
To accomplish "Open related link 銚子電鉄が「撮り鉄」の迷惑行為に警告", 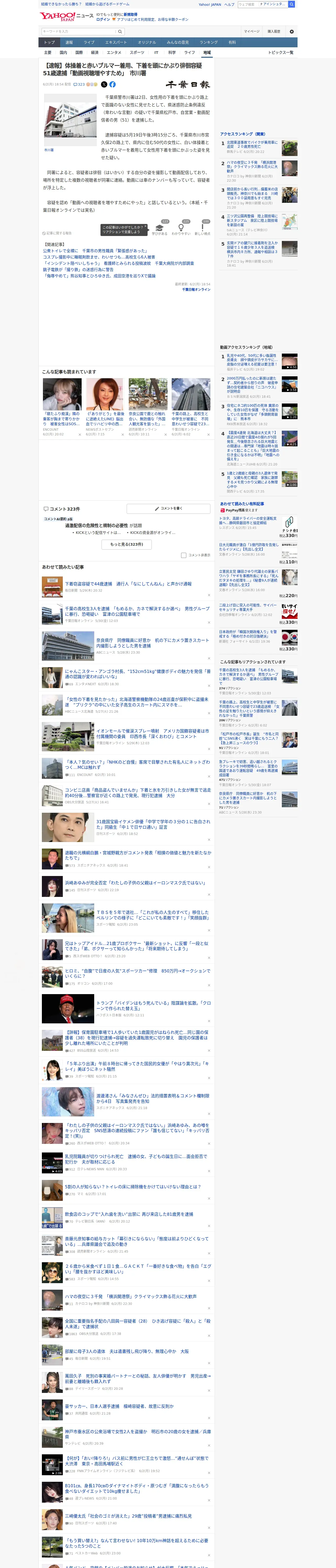I will coord(78,270).
